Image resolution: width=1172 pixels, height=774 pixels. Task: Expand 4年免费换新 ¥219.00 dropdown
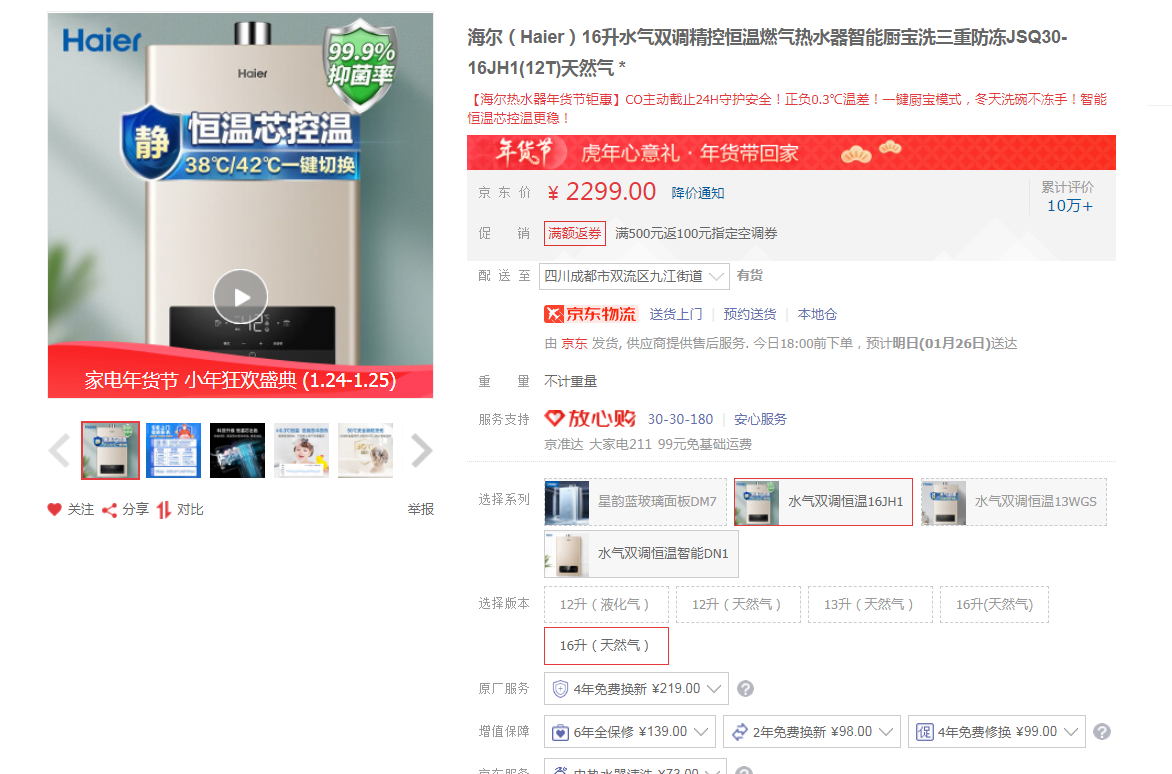coord(636,689)
